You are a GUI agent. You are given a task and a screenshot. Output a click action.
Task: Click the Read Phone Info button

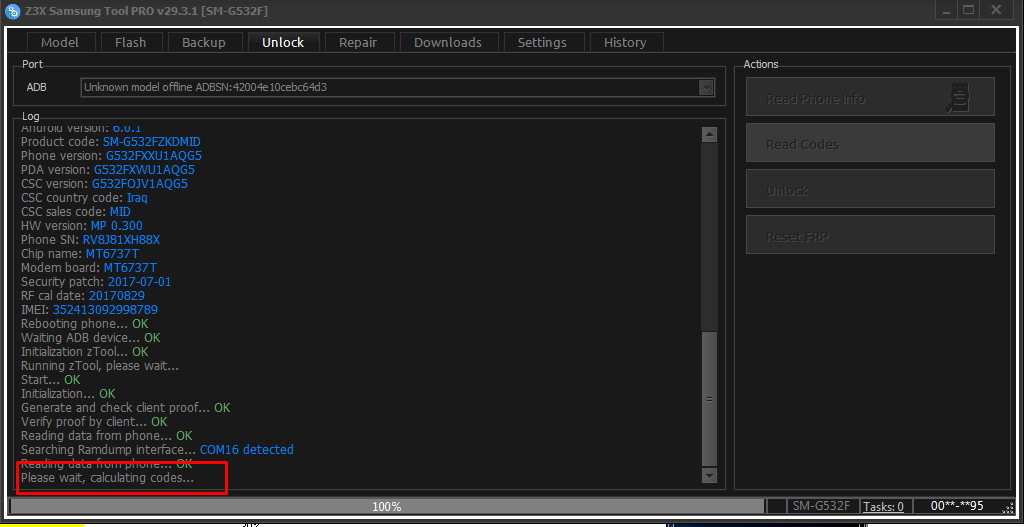pos(870,97)
